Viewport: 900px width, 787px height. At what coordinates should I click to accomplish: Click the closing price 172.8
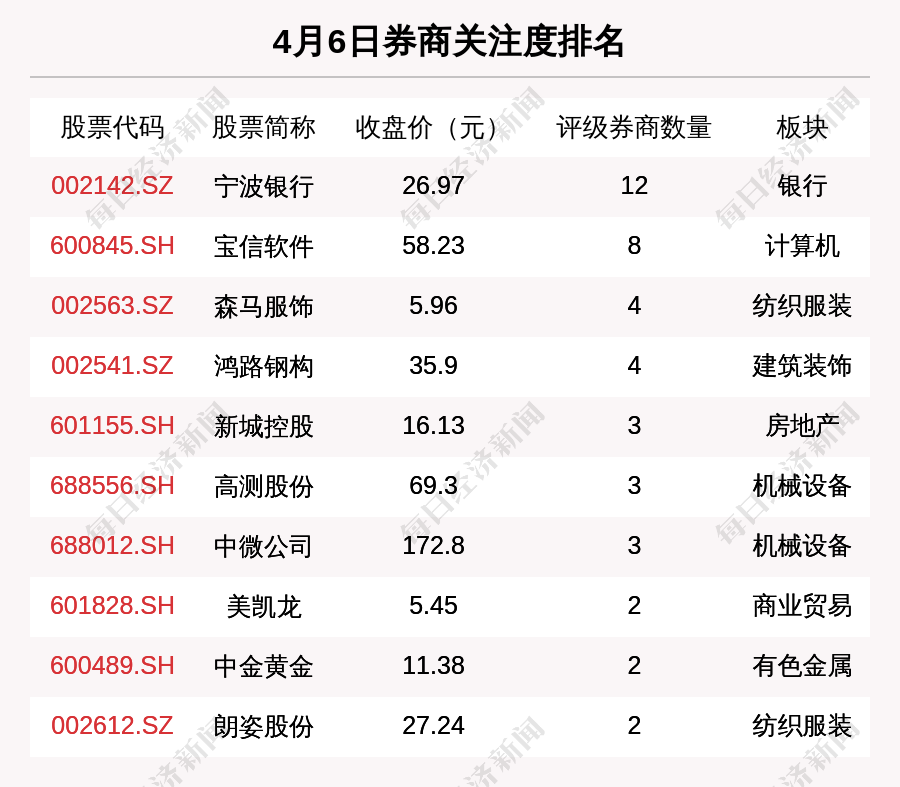[x=433, y=545]
